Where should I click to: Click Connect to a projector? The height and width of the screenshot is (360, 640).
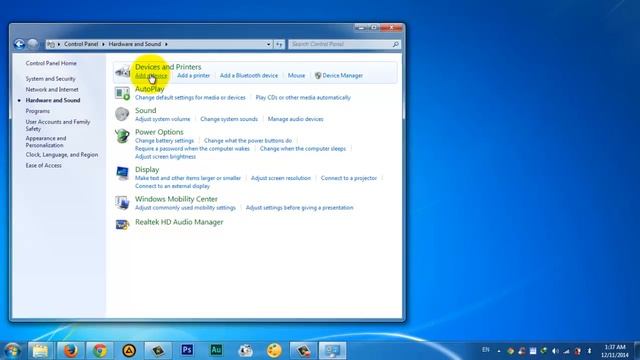click(x=349, y=178)
